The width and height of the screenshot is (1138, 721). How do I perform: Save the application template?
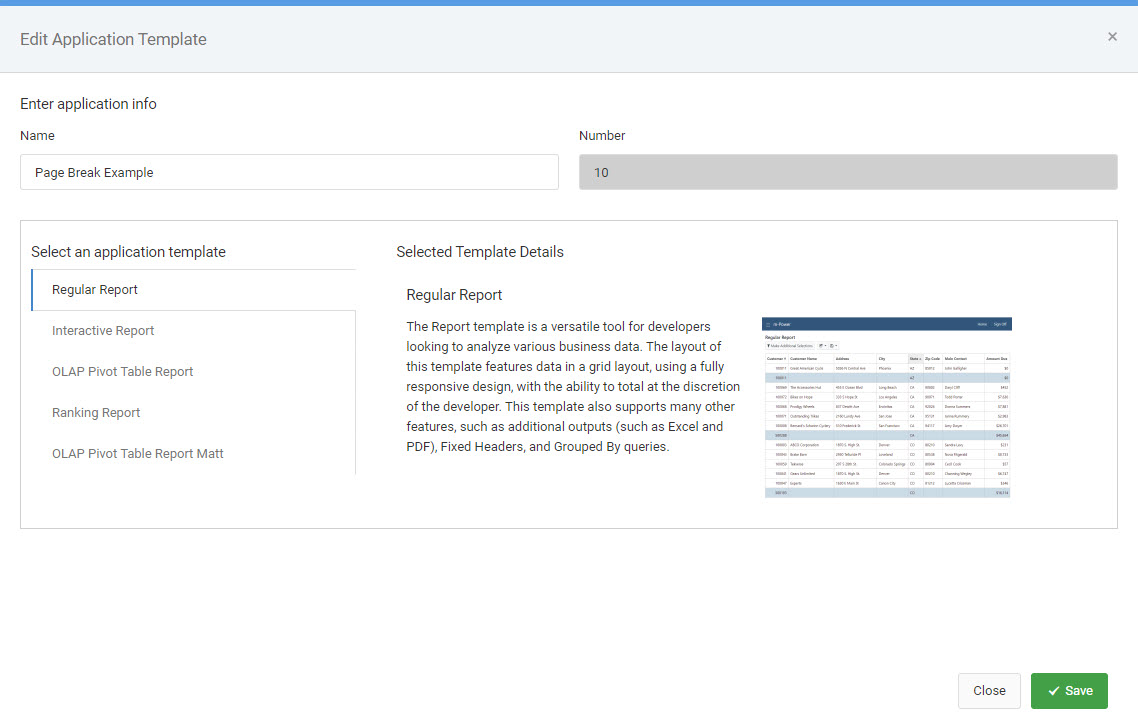point(1069,691)
